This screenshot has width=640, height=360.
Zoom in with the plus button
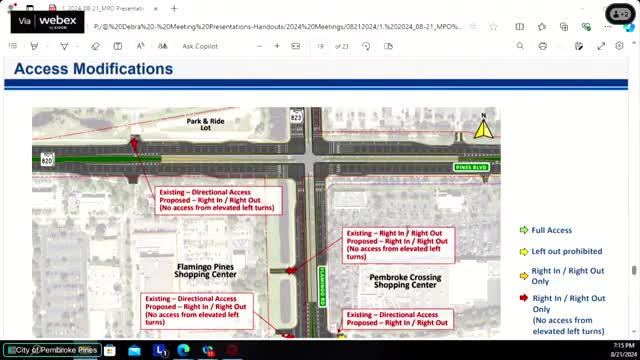[277, 46]
